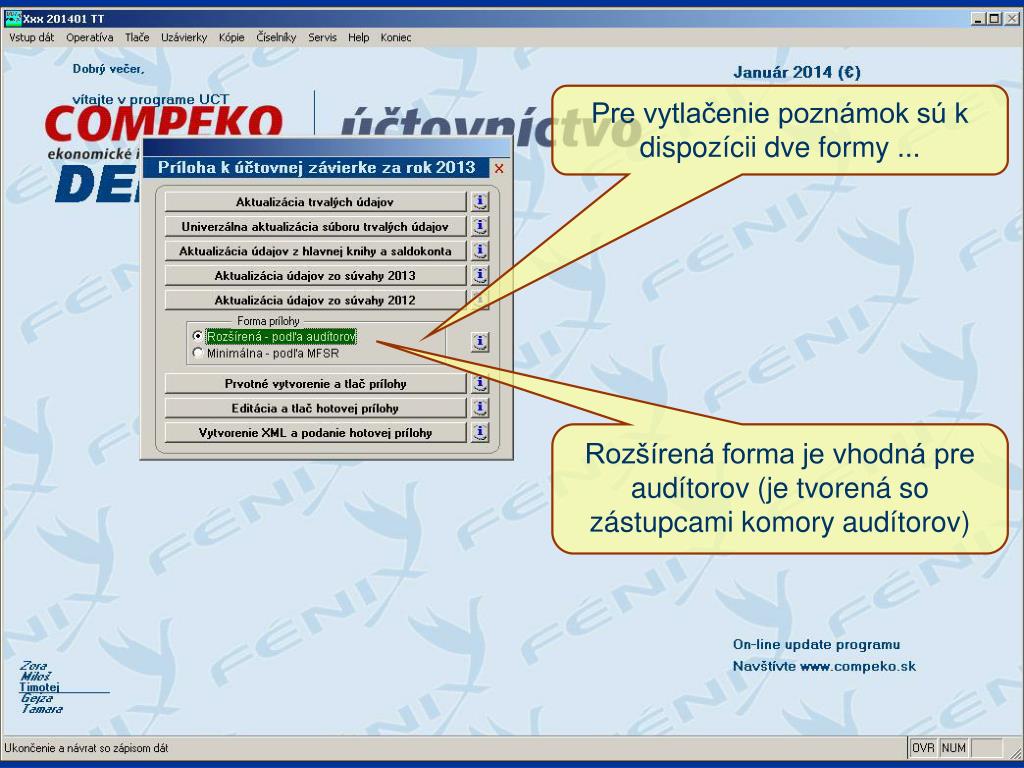The image size is (1024, 768).
Task: Click the NUM status bar indicator
Action: [x=953, y=748]
